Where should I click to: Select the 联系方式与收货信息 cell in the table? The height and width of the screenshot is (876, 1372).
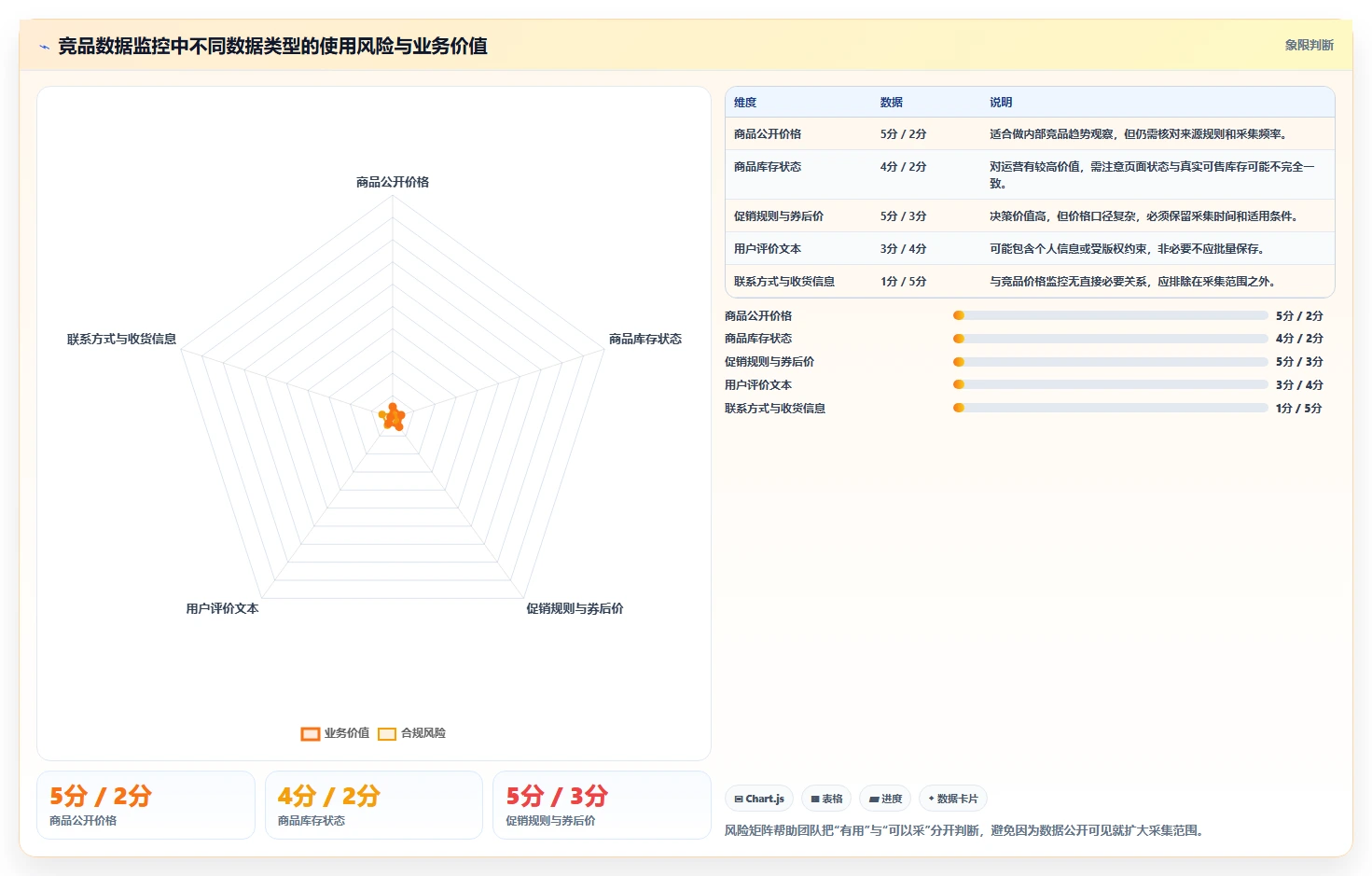(784, 282)
